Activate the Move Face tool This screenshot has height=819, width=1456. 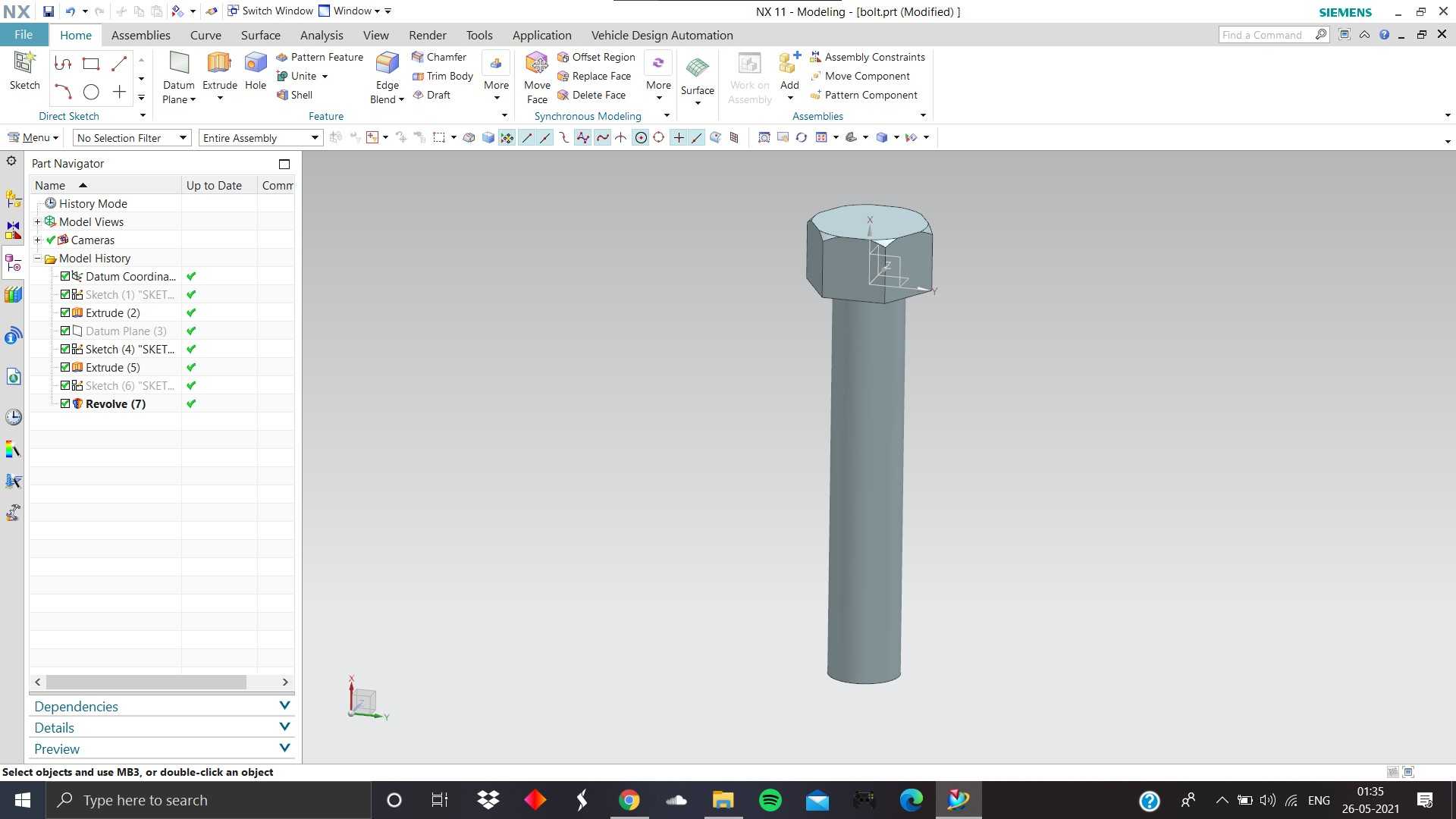point(537,77)
